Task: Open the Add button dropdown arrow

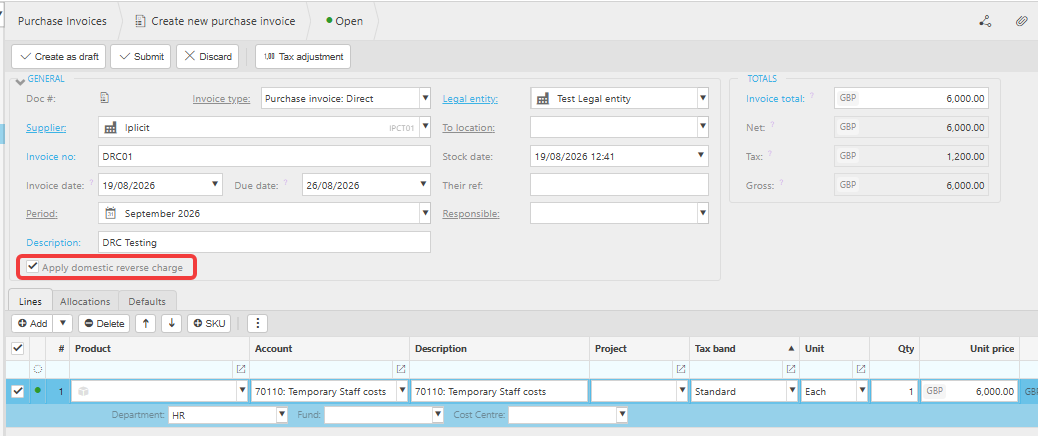Action: click(63, 324)
